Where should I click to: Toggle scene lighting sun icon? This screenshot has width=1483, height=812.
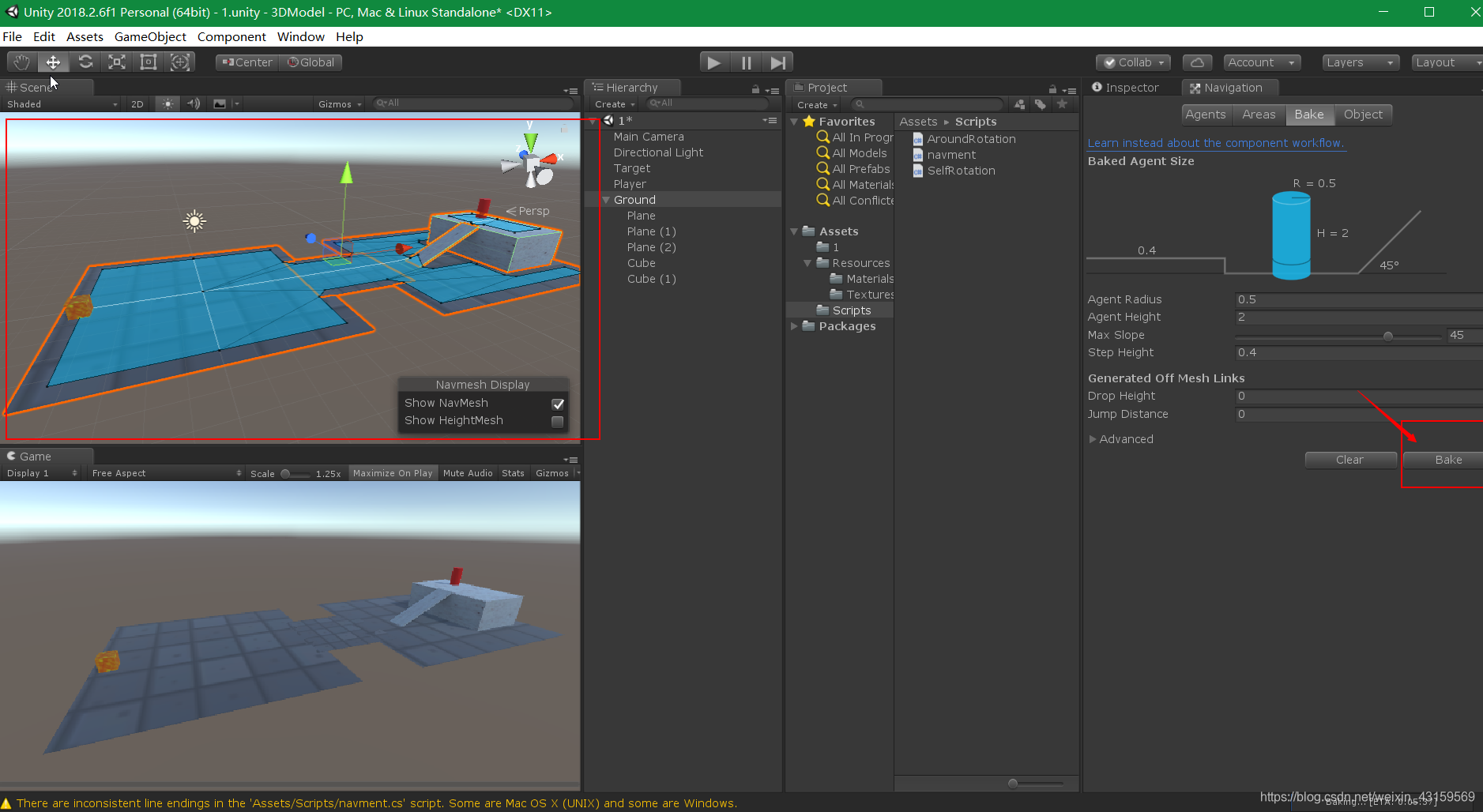[x=167, y=103]
